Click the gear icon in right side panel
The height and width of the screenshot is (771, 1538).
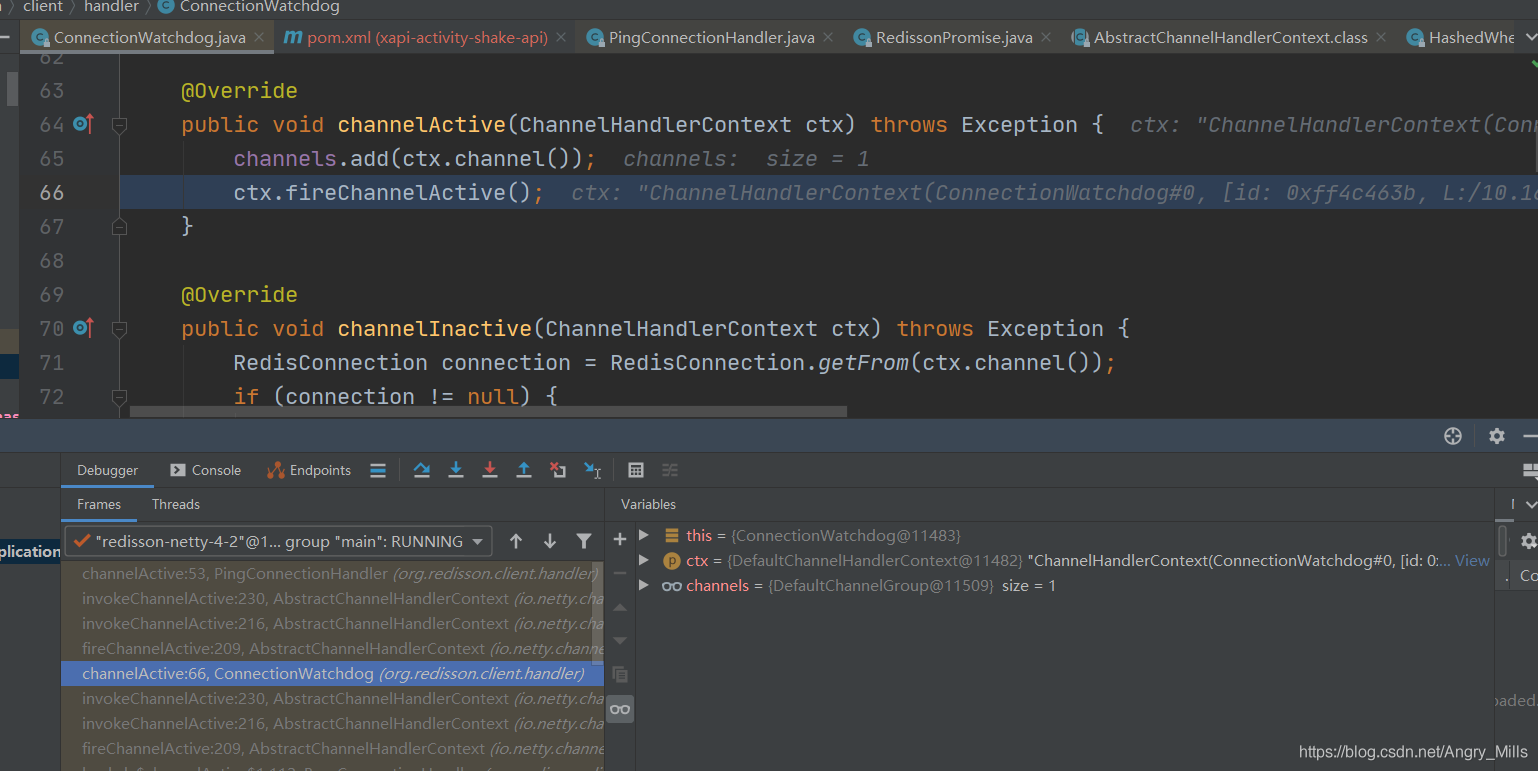point(1528,541)
